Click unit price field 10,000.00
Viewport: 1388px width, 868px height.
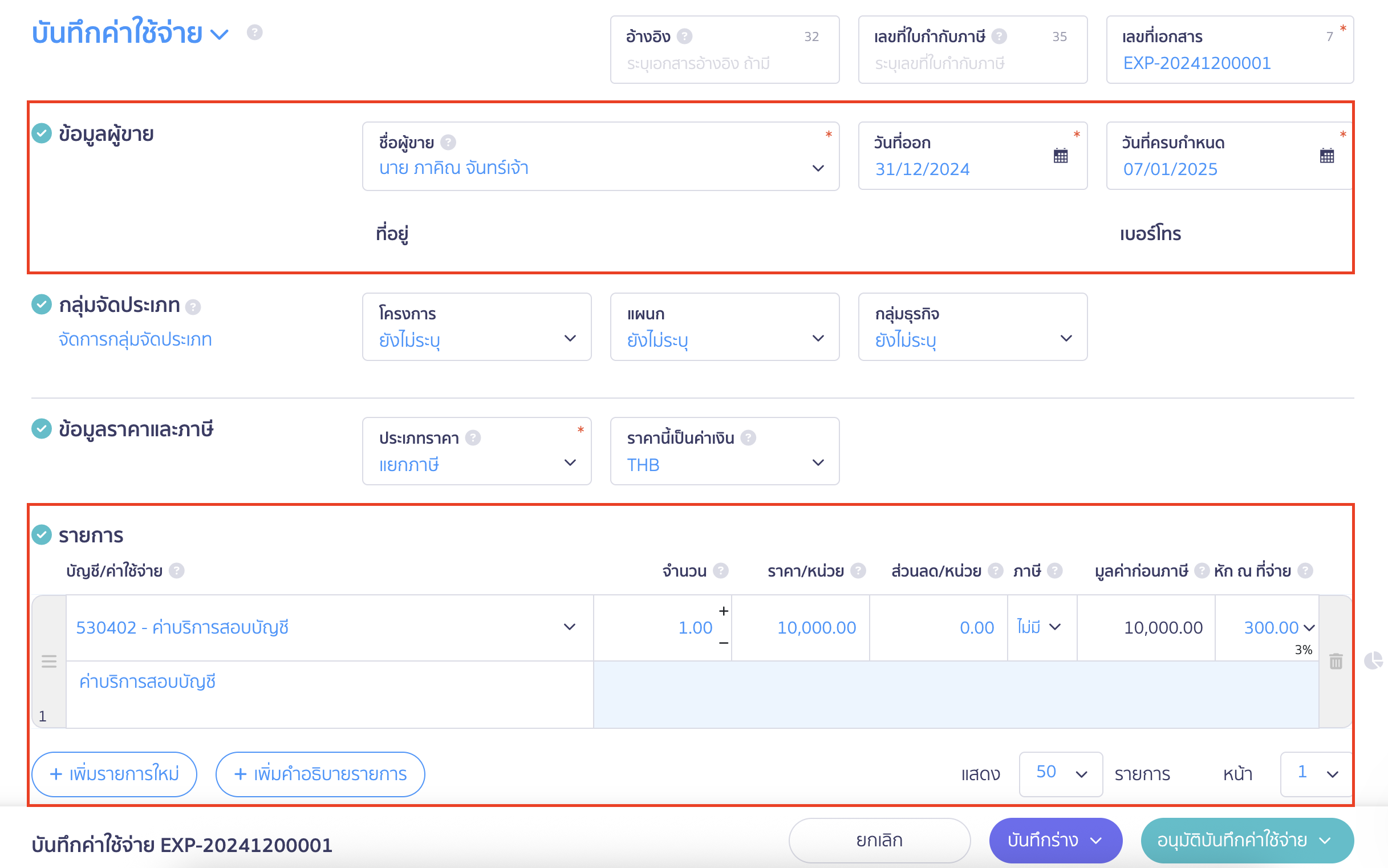click(x=801, y=627)
